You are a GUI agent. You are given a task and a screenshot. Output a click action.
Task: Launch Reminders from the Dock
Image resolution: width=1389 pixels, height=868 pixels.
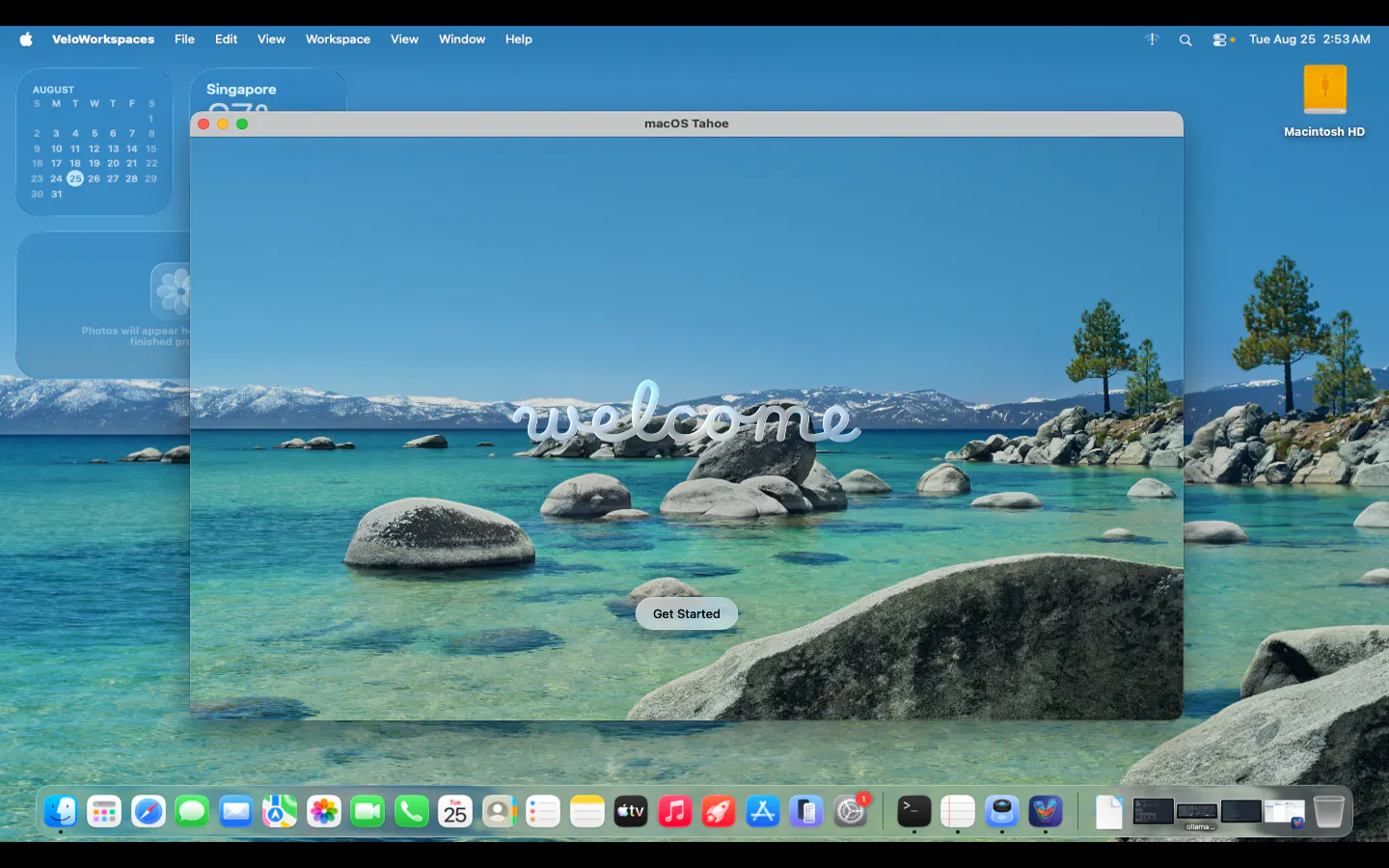click(x=543, y=811)
